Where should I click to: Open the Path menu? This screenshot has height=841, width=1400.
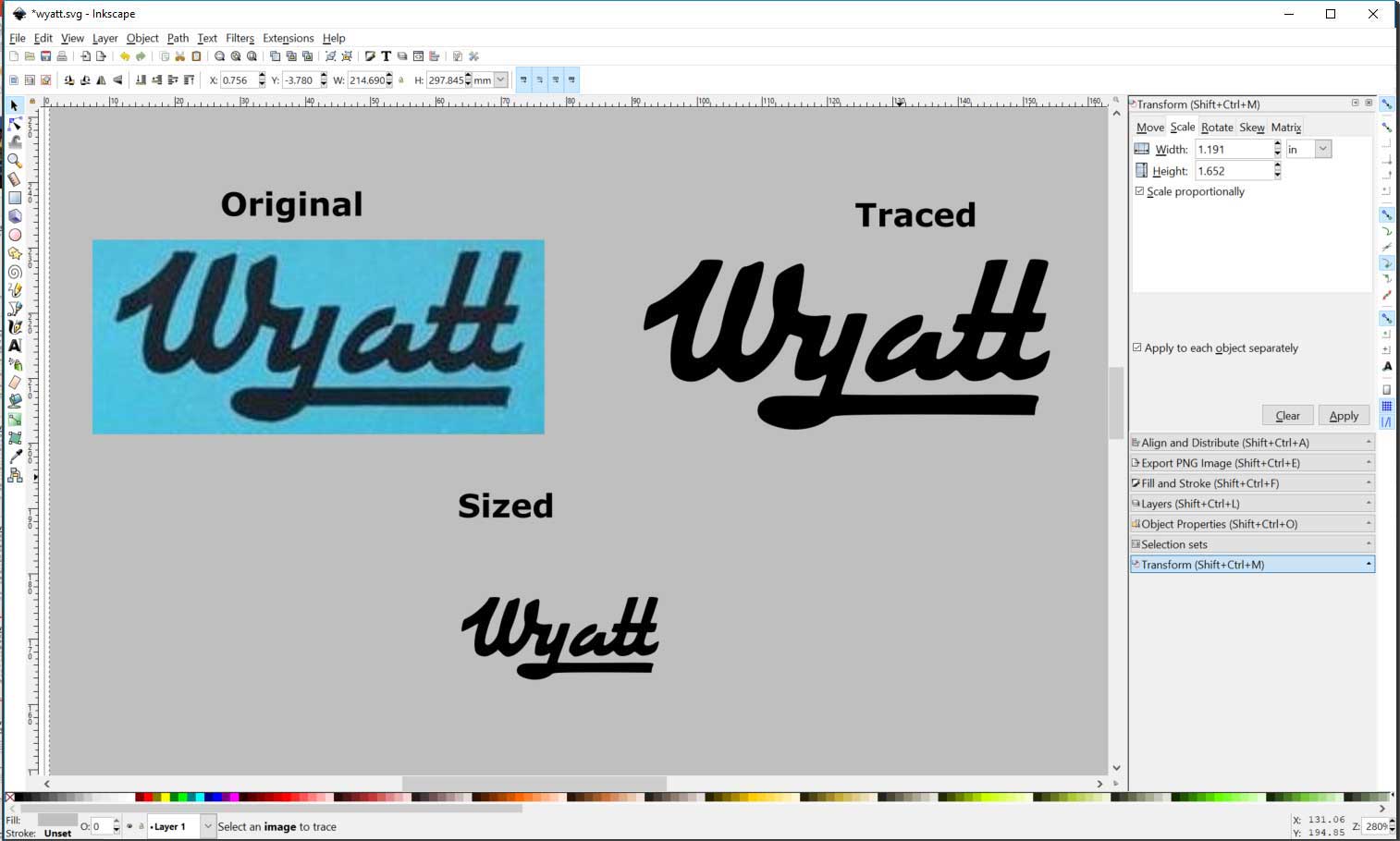178,38
